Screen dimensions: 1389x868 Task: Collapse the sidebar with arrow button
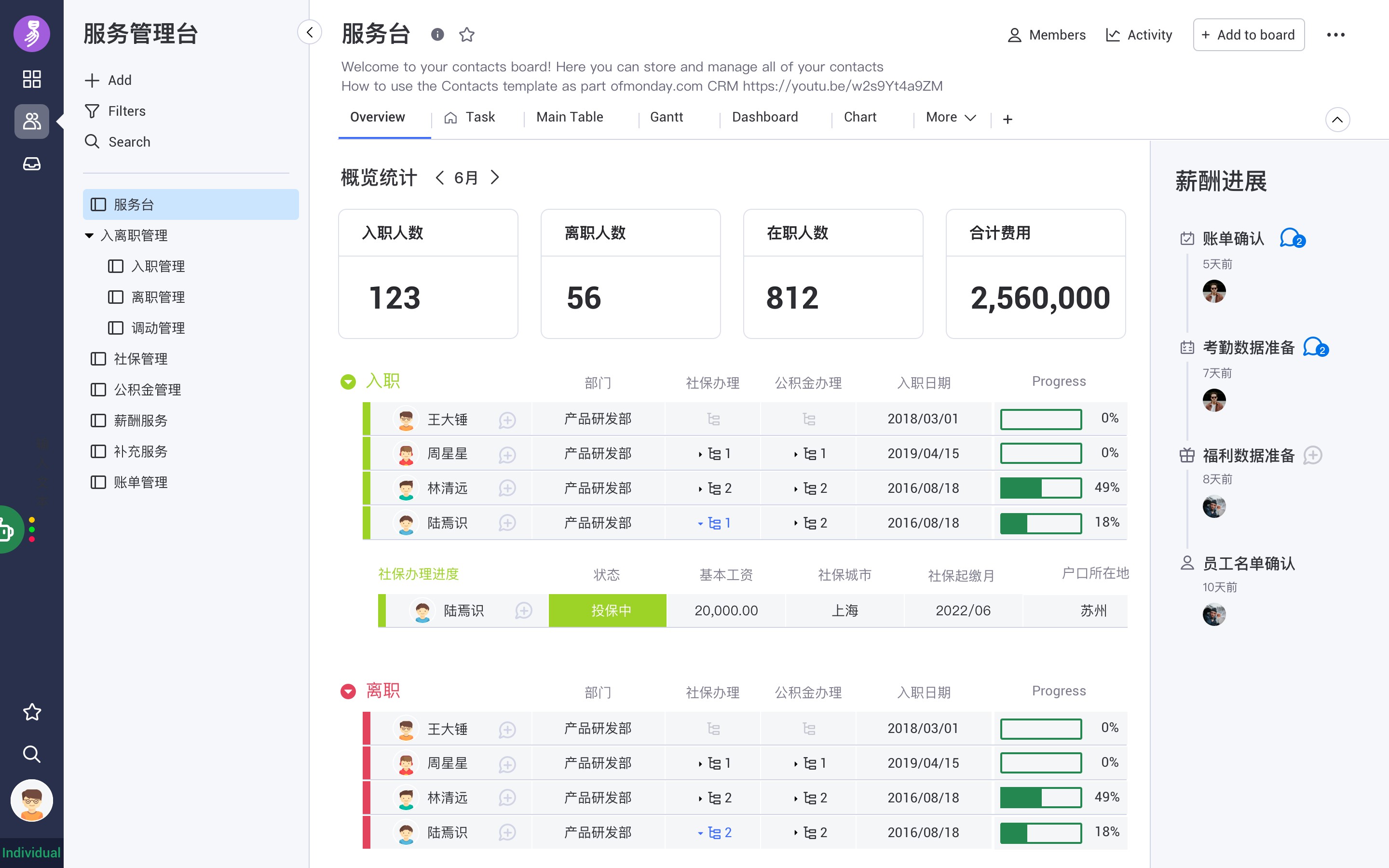[x=309, y=32]
